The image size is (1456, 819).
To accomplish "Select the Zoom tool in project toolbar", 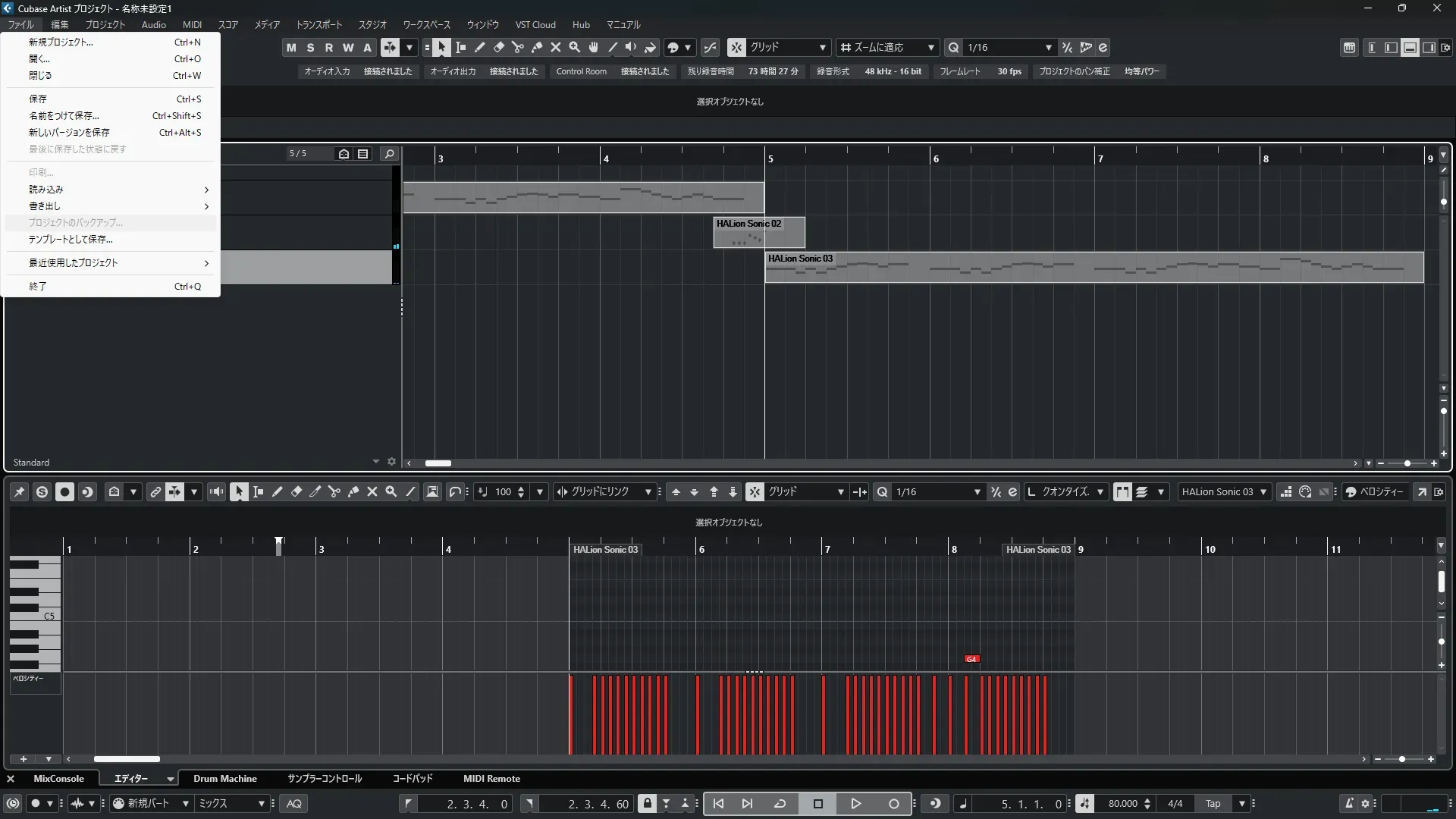I will [x=575, y=48].
